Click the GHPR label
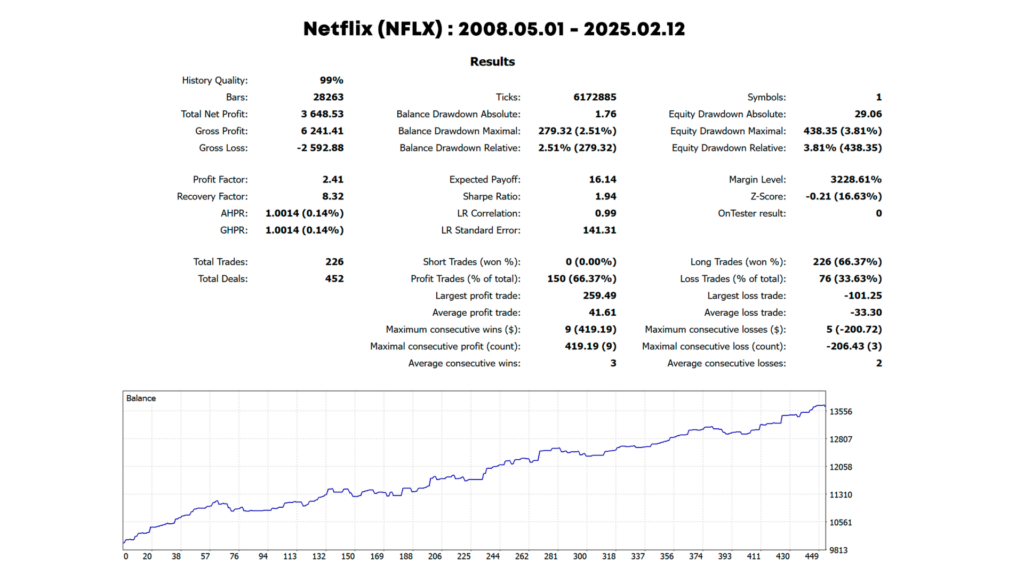1024x576 pixels. pos(234,231)
